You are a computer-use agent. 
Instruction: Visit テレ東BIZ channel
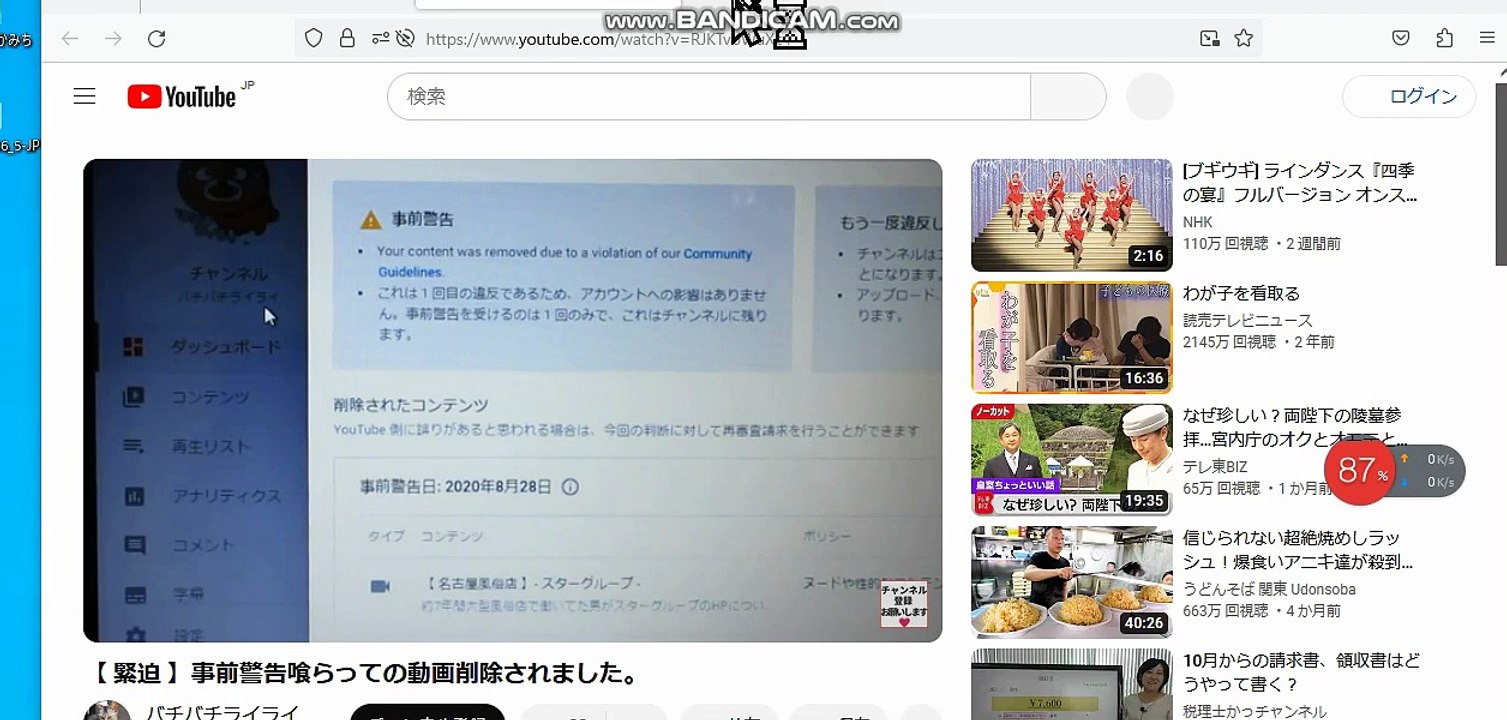pyautogui.click(x=1215, y=467)
